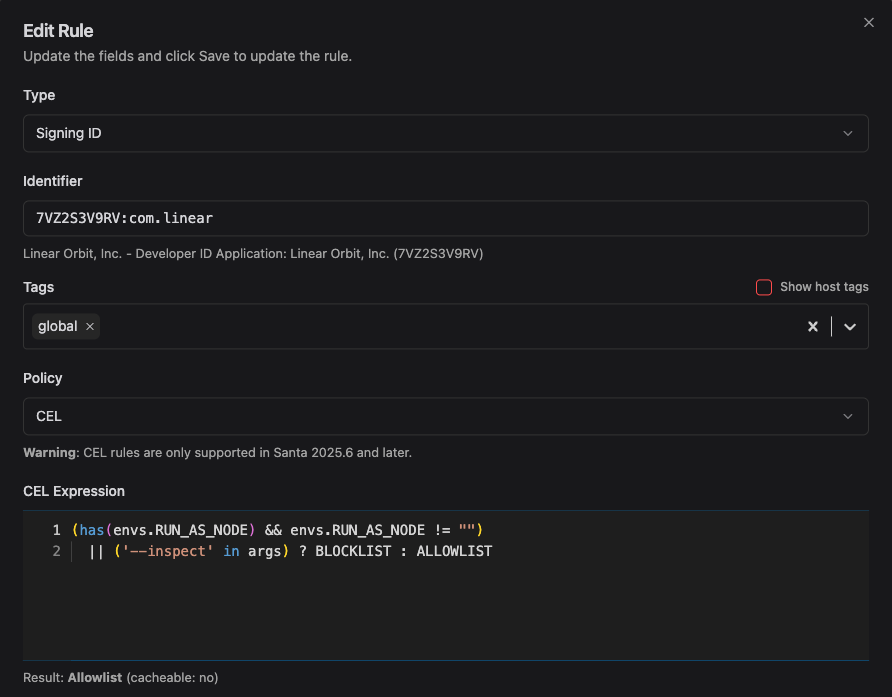The width and height of the screenshot is (892, 697).
Task: Clear all selected tags
Action: [813, 326]
